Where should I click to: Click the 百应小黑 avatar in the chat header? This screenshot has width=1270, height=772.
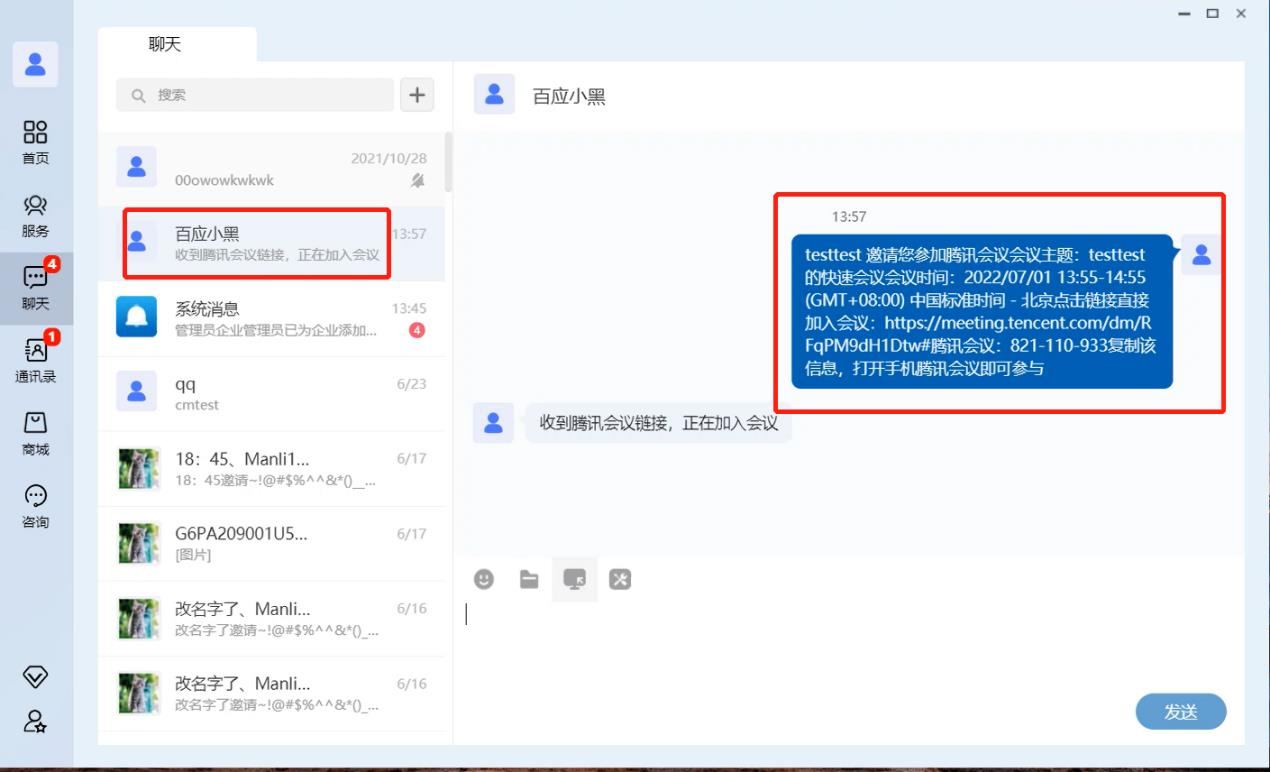[x=494, y=95]
